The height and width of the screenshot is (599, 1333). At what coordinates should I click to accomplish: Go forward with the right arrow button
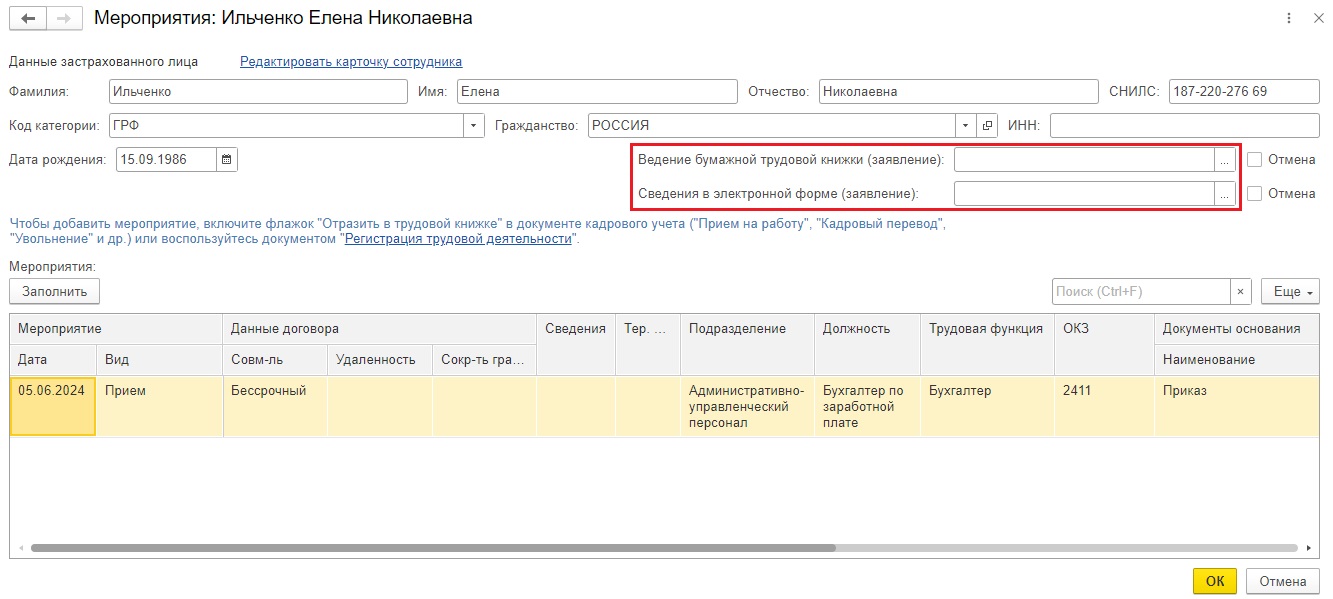[64, 18]
